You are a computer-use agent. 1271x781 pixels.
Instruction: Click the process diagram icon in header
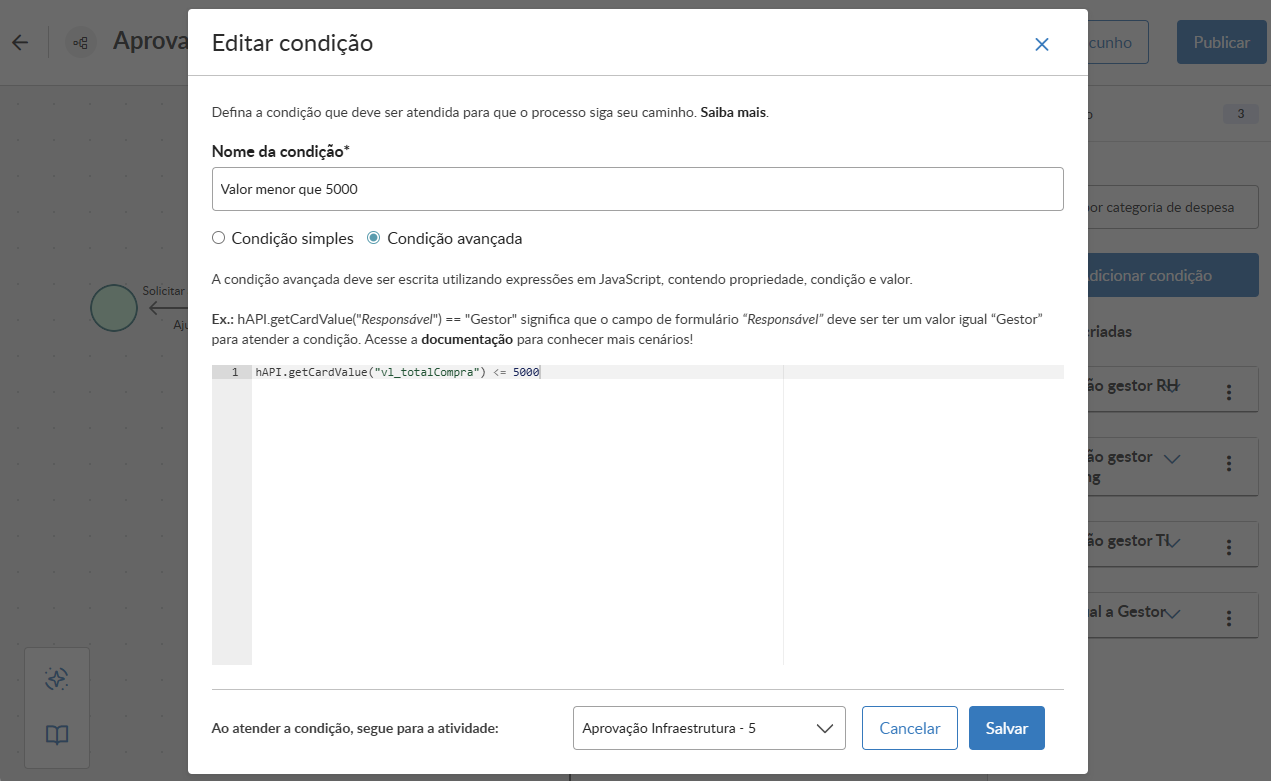pyautogui.click(x=81, y=43)
